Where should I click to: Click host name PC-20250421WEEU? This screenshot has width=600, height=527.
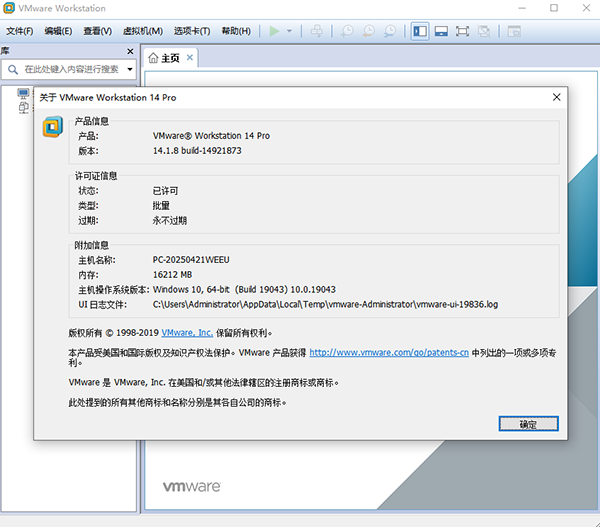point(191,260)
